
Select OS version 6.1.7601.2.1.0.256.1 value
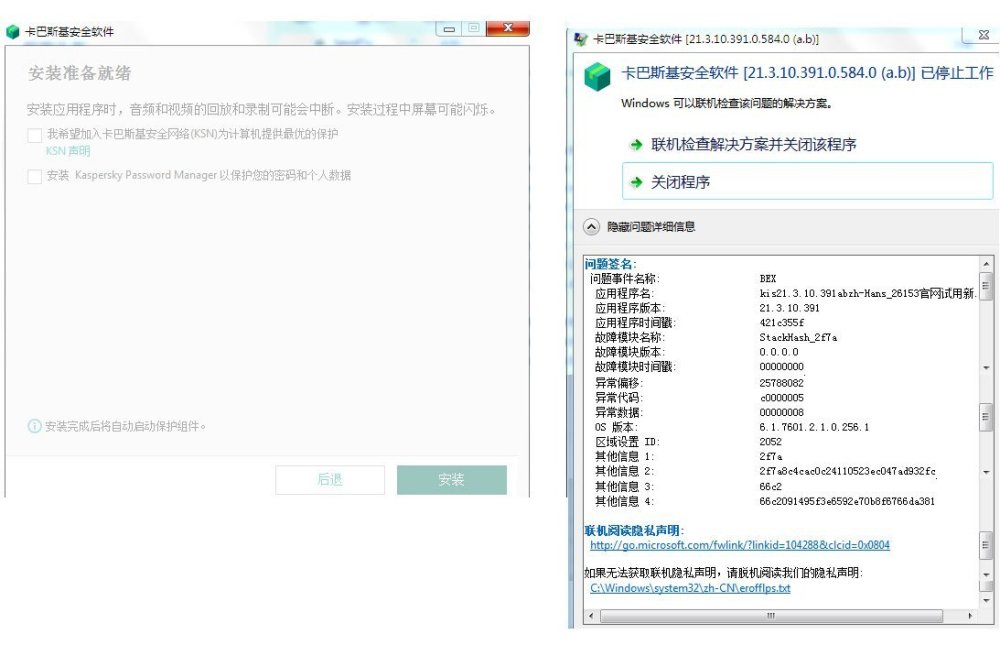(814, 427)
